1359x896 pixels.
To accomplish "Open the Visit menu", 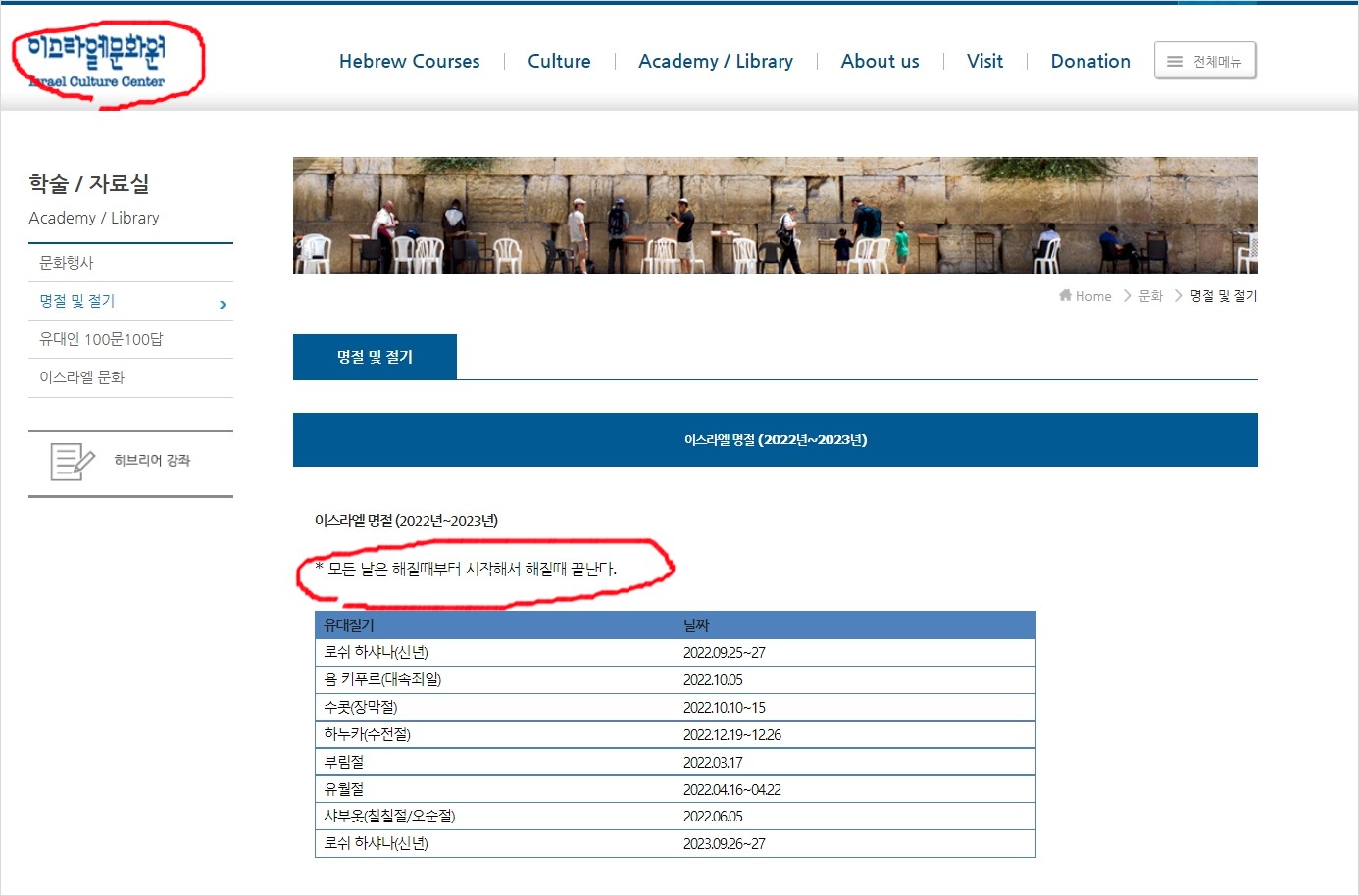I will click(x=984, y=61).
